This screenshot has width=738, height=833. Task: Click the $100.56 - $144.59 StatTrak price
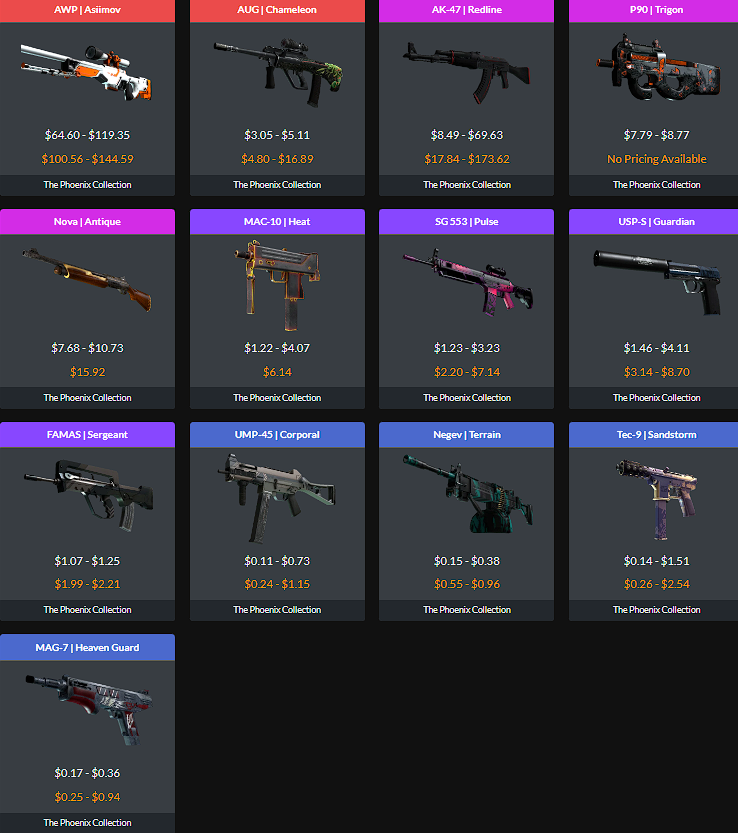pyautogui.click(x=88, y=159)
